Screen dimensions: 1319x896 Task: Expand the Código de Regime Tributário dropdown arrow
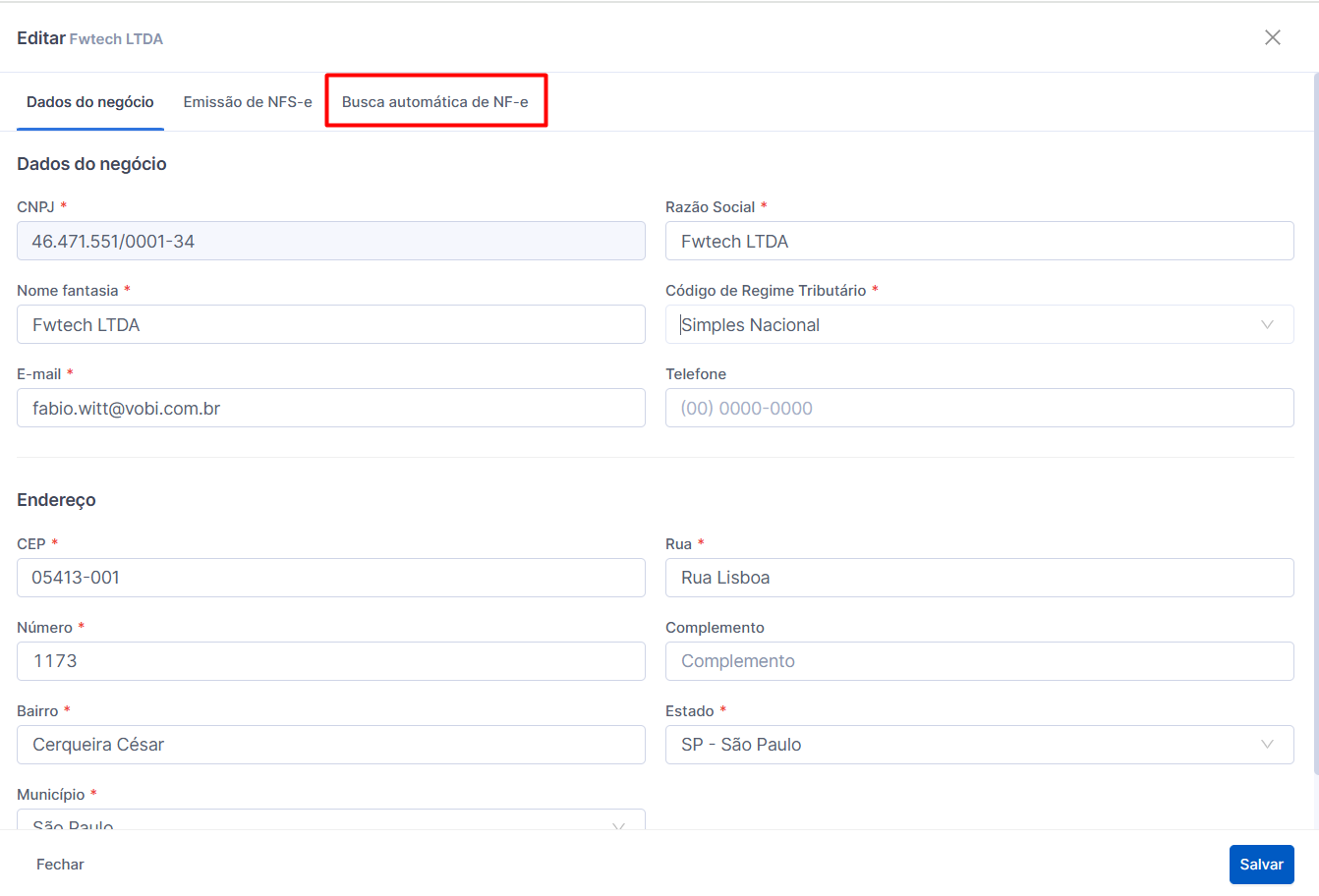point(1267,324)
